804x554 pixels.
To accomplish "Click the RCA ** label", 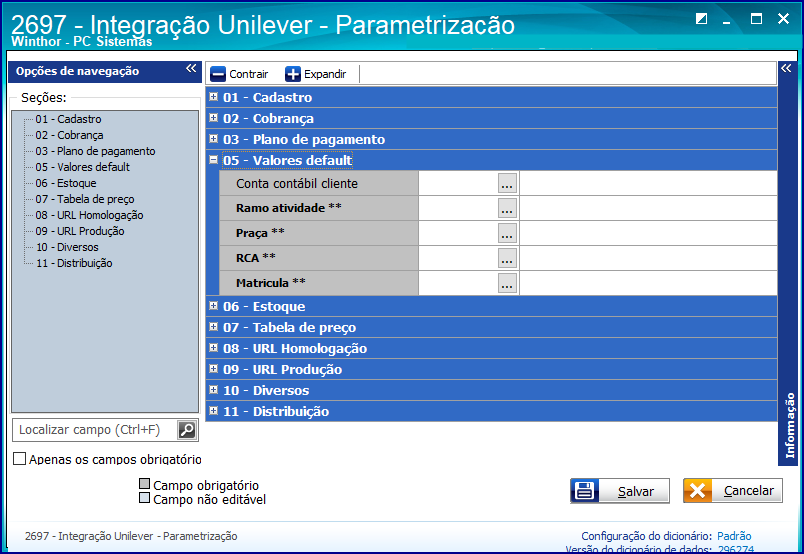I will point(256,258).
